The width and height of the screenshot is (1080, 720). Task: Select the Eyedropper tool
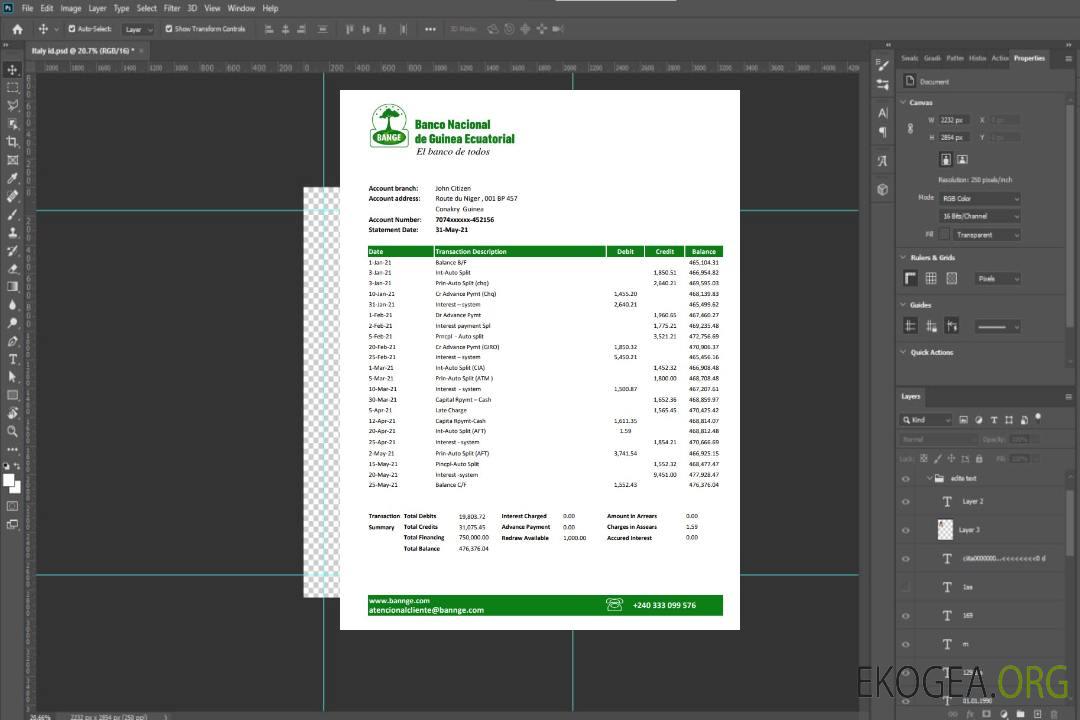point(12,178)
